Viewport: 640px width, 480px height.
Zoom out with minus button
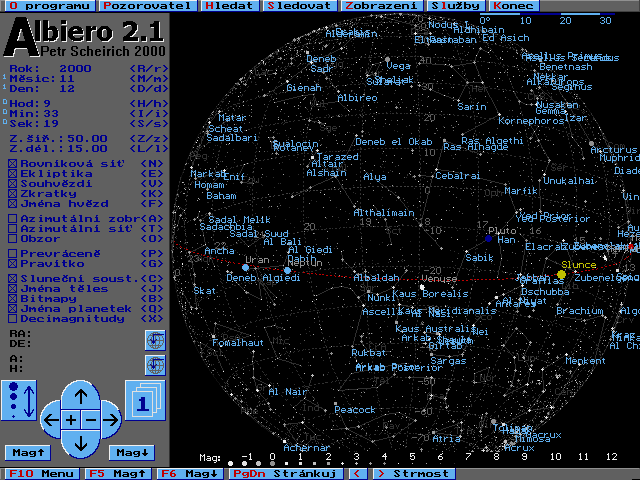(91, 420)
